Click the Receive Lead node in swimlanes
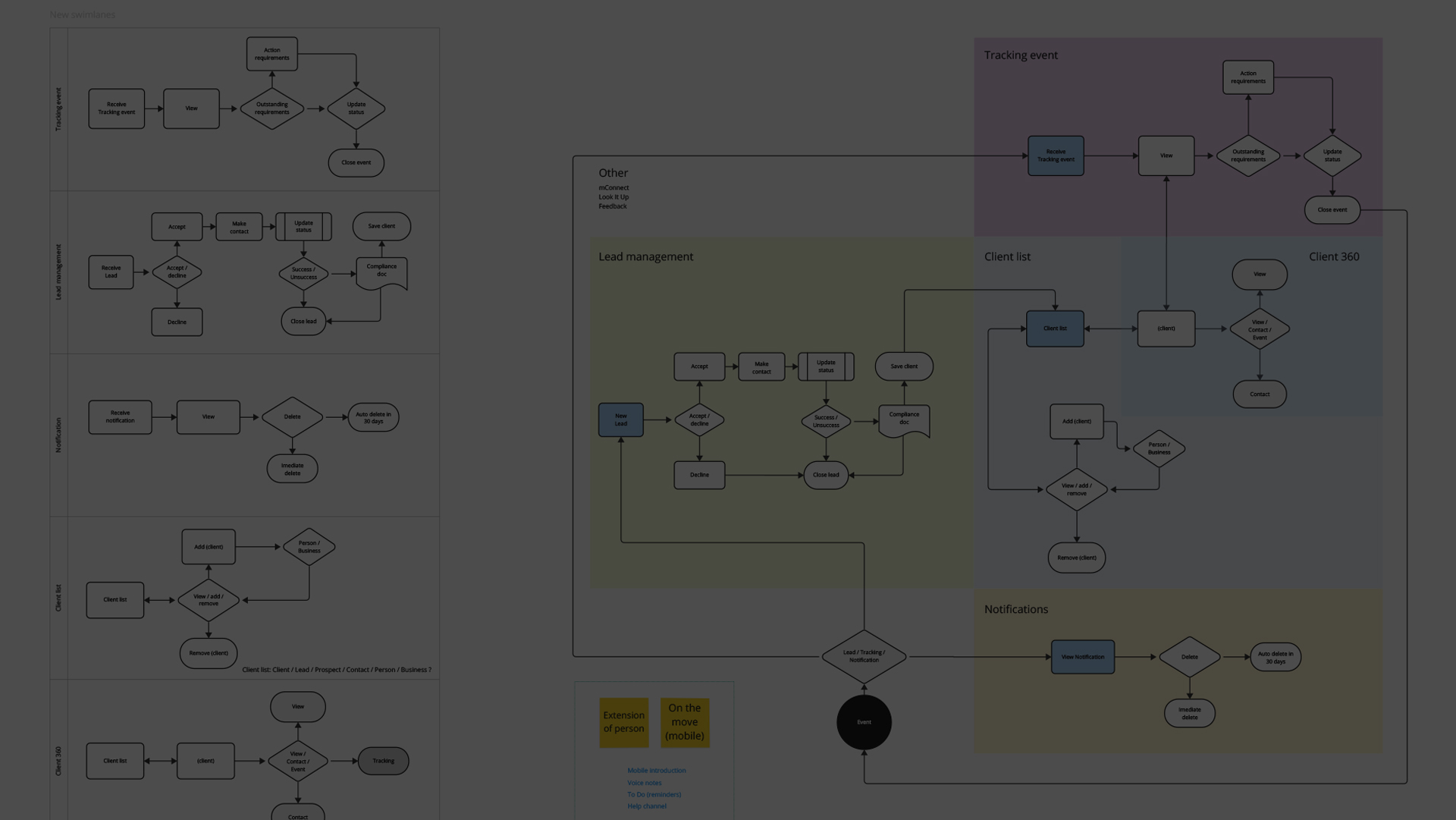1456x820 pixels. 111,272
